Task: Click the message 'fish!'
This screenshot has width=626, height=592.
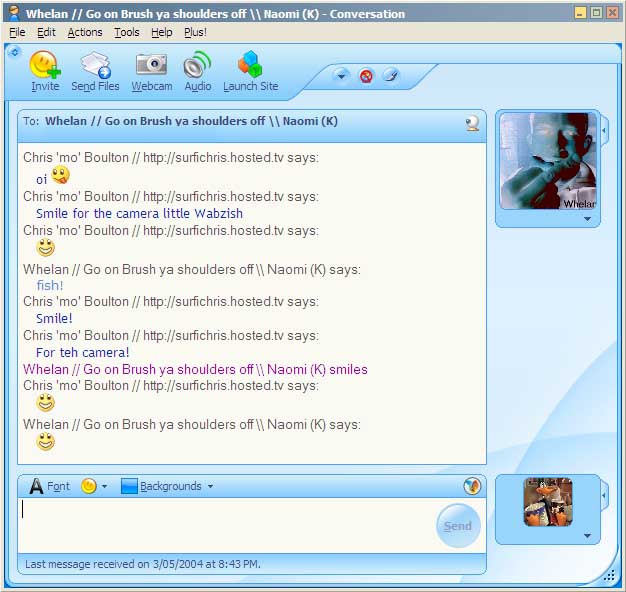Action: [50, 285]
